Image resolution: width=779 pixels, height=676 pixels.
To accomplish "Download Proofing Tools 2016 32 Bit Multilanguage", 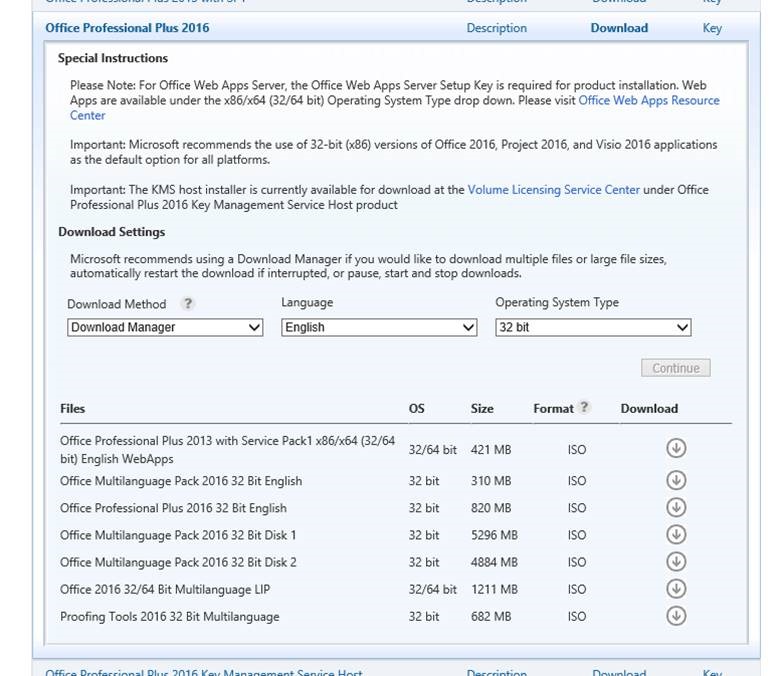I will click(x=676, y=616).
